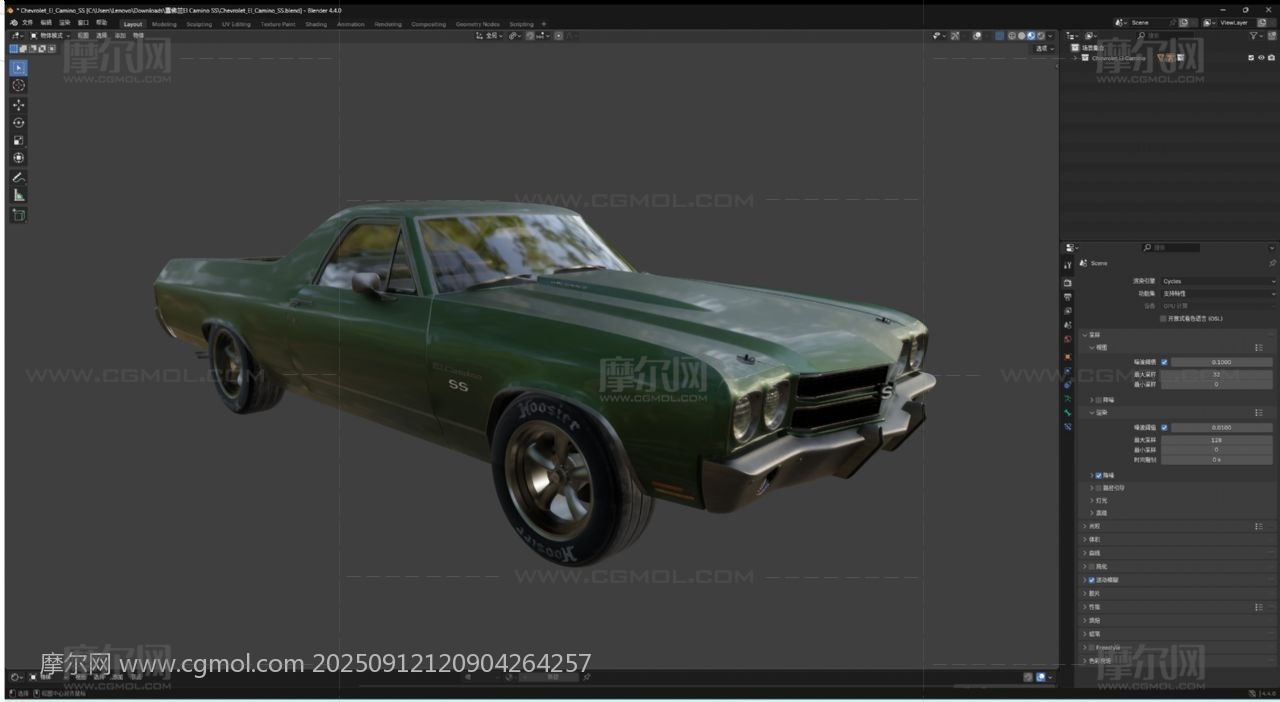This screenshot has height=702, width=1280.
Task: Enable Freestyle checkbox
Action: click(x=1091, y=647)
